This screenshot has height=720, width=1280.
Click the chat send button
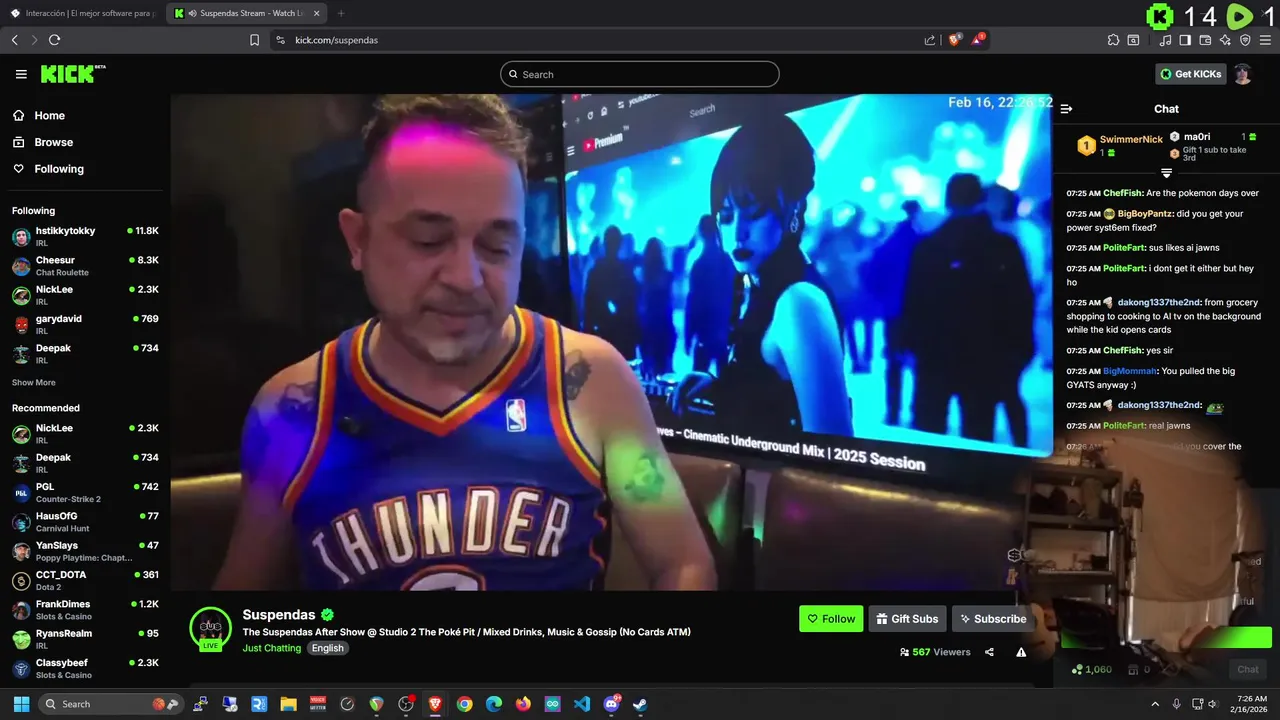1248,670
